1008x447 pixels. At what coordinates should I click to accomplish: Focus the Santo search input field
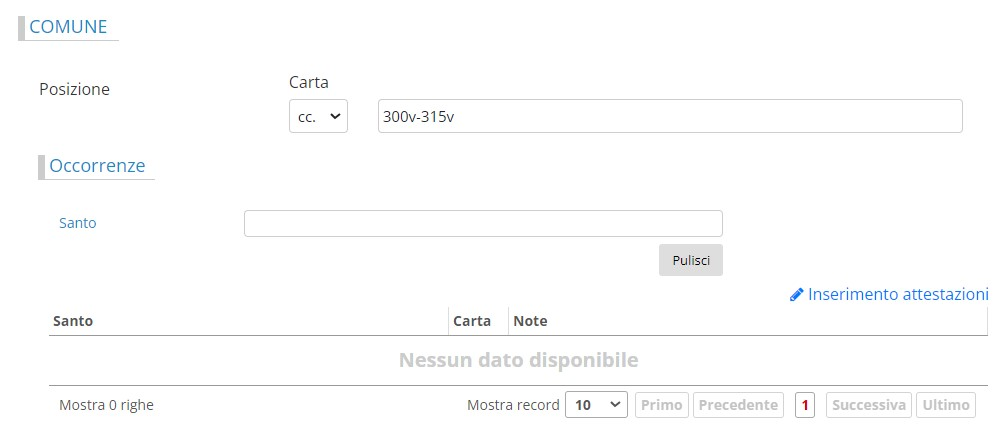(483, 223)
